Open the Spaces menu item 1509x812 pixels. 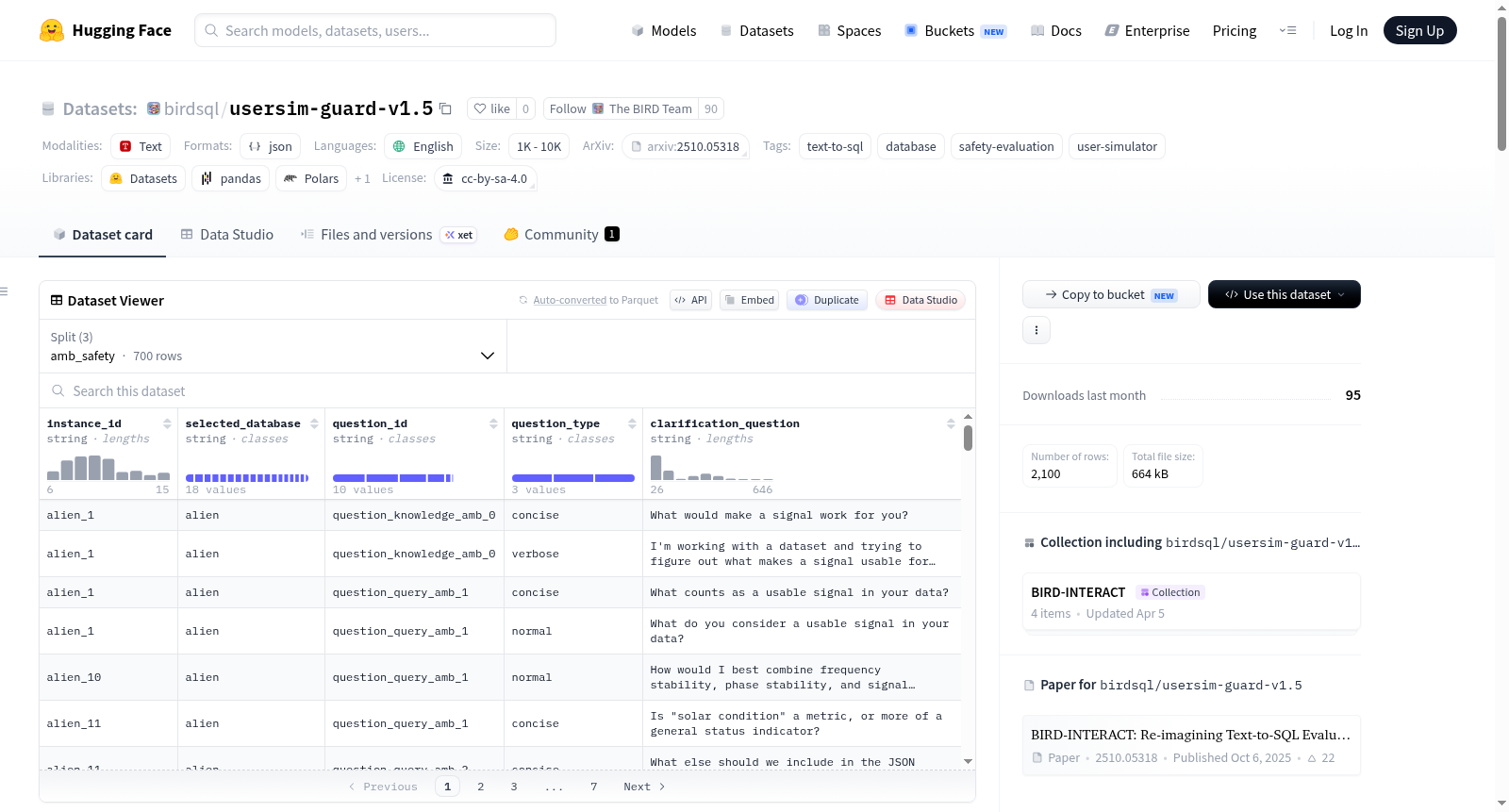point(850,30)
